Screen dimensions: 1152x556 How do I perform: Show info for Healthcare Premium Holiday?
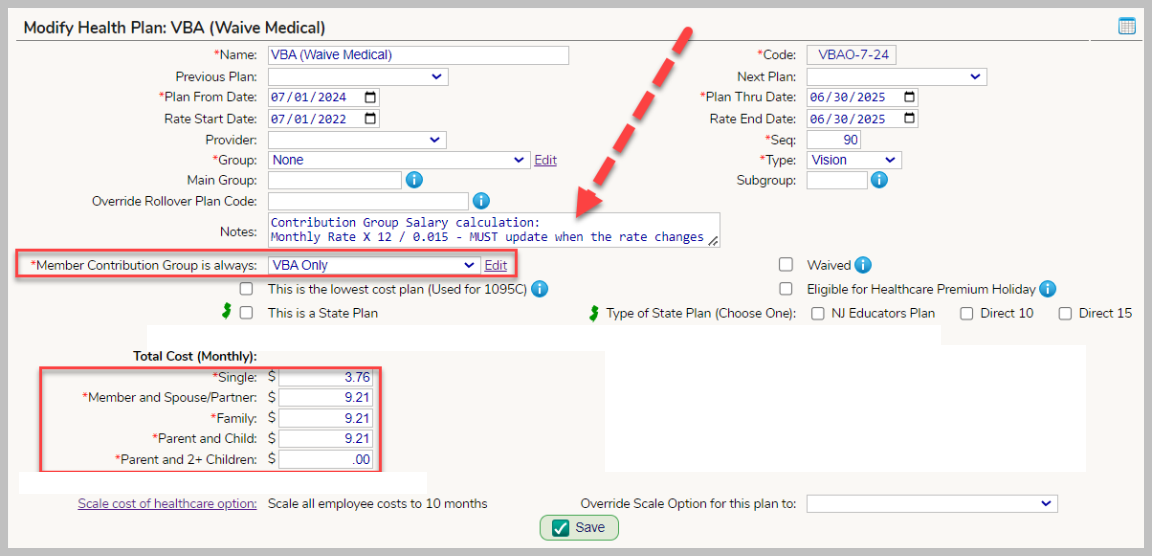point(1048,289)
